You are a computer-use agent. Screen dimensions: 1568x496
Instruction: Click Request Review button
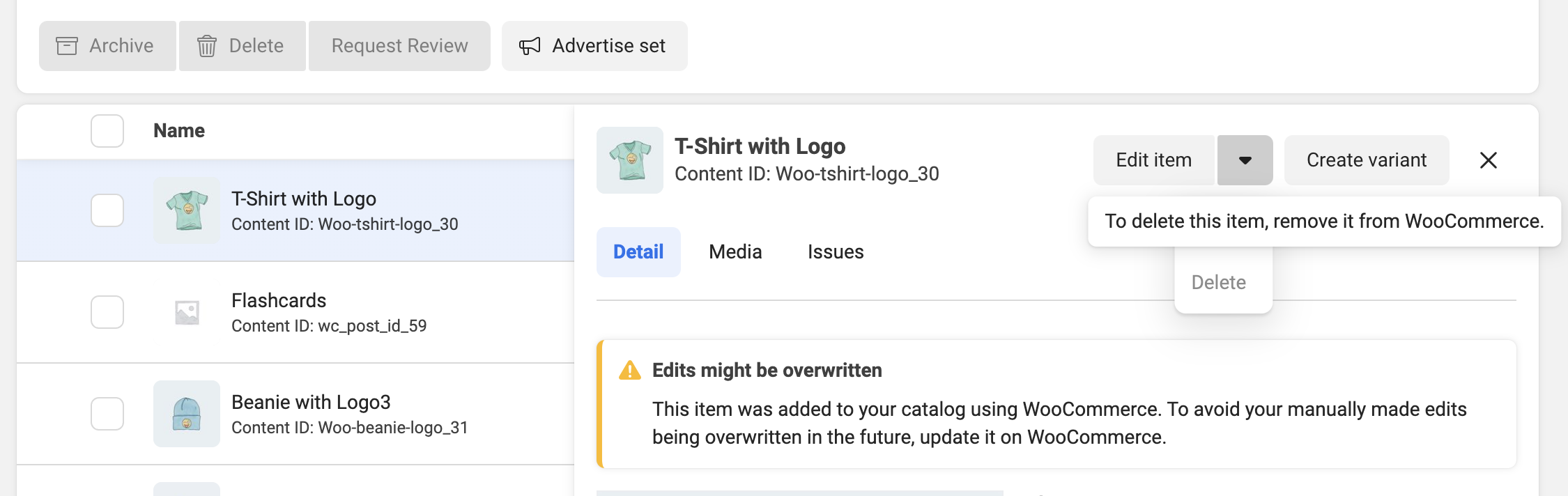click(399, 46)
